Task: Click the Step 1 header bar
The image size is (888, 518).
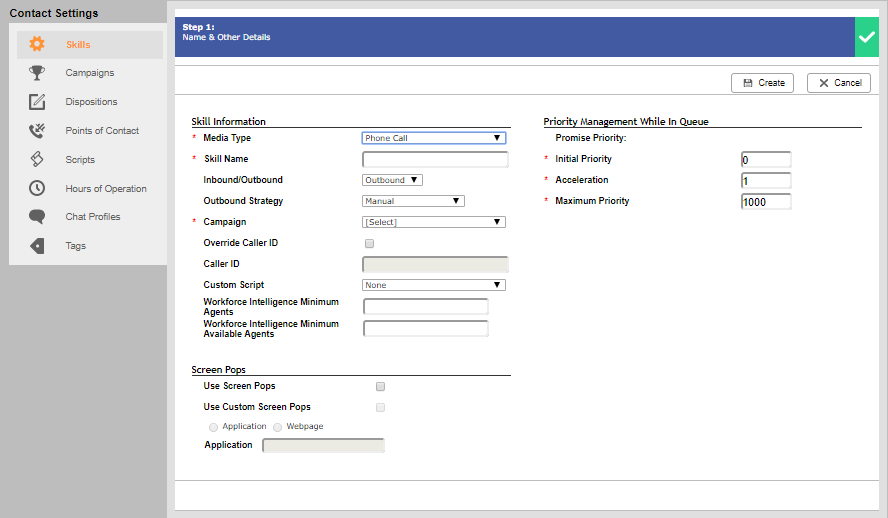Action: pyautogui.click(x=514, y=37)
